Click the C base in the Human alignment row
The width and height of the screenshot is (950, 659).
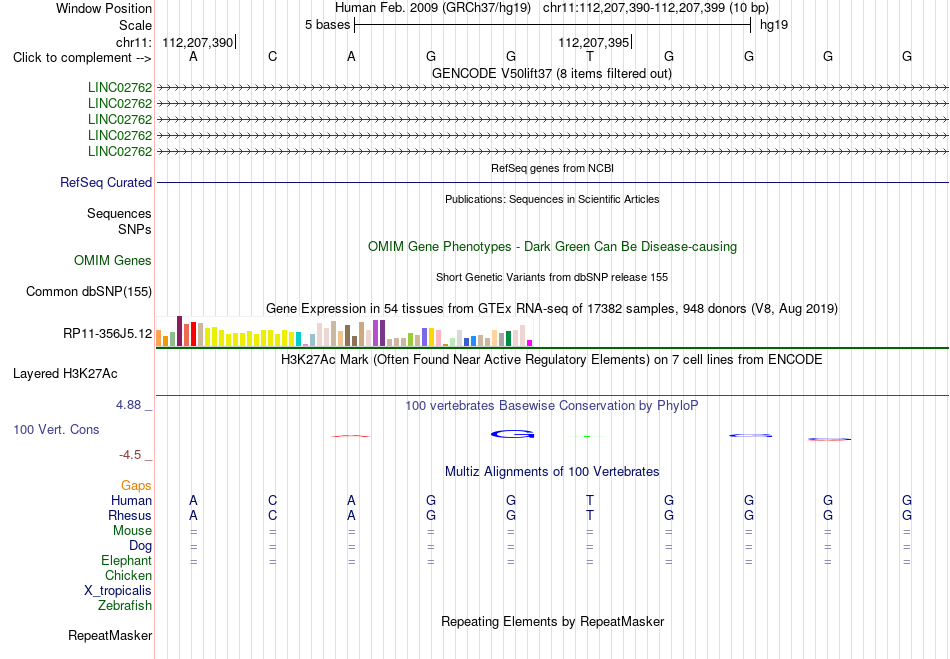(x=273, y=500)
